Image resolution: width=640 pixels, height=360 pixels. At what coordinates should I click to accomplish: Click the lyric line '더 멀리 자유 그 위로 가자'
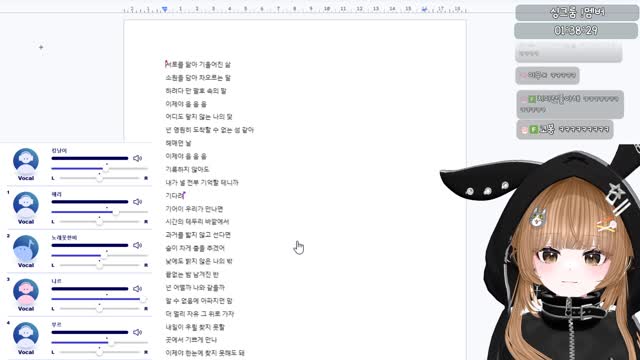(x=200, y=313)
